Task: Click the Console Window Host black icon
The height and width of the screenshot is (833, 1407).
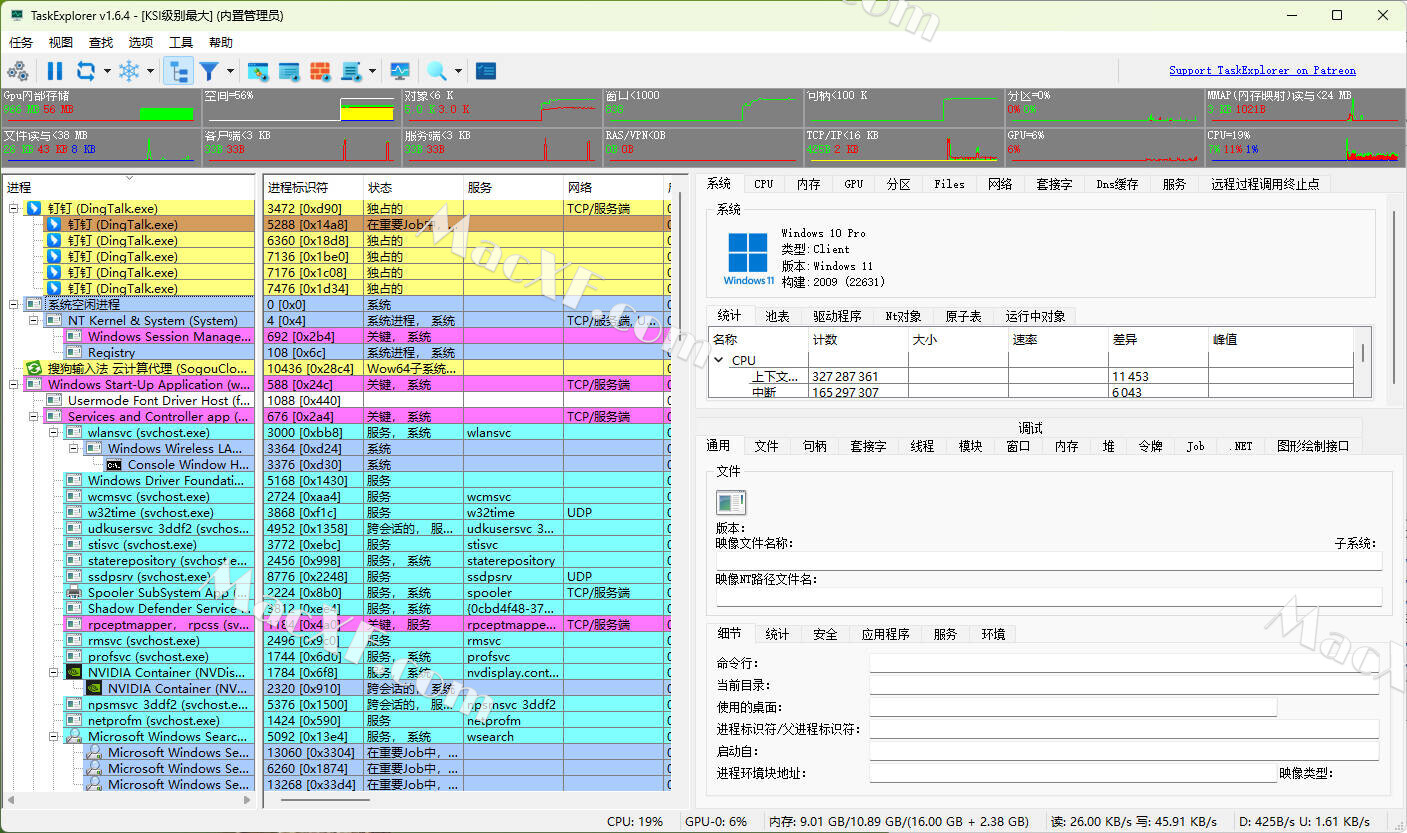Action: coord(114,464)
